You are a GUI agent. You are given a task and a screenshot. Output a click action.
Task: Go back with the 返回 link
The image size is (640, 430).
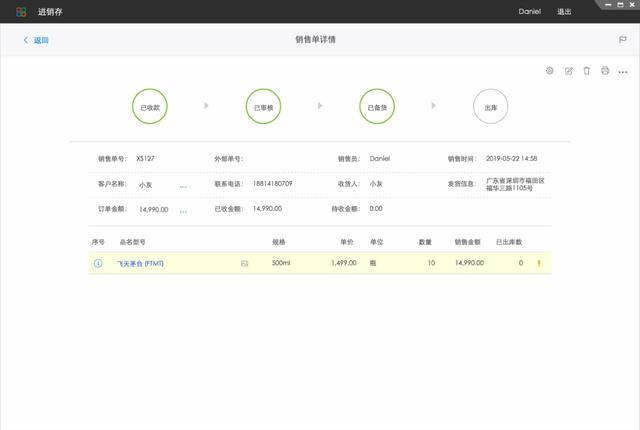36,40
